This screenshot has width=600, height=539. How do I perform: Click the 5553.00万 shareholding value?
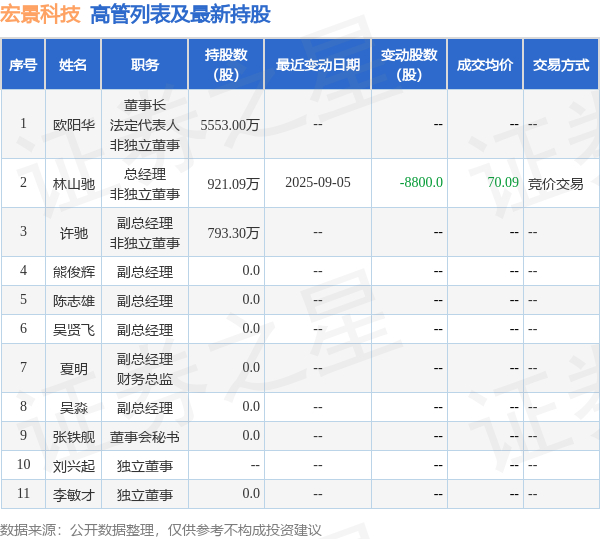point(230,125)
